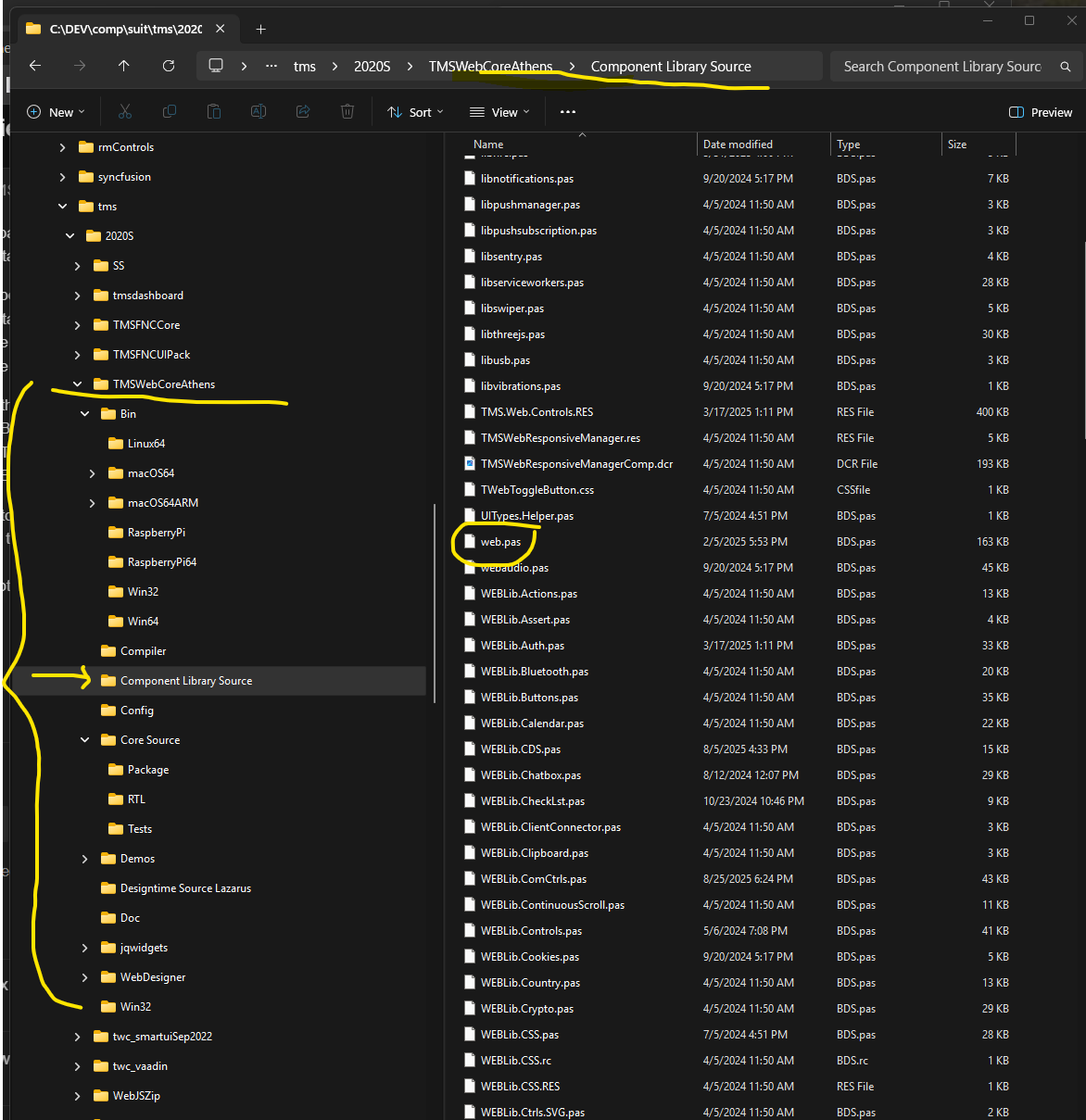The height and width of the screenshot is (1120, 1086).
Task: Click the 2020S breadcrumb in address bar
Action: click(372, 67)
